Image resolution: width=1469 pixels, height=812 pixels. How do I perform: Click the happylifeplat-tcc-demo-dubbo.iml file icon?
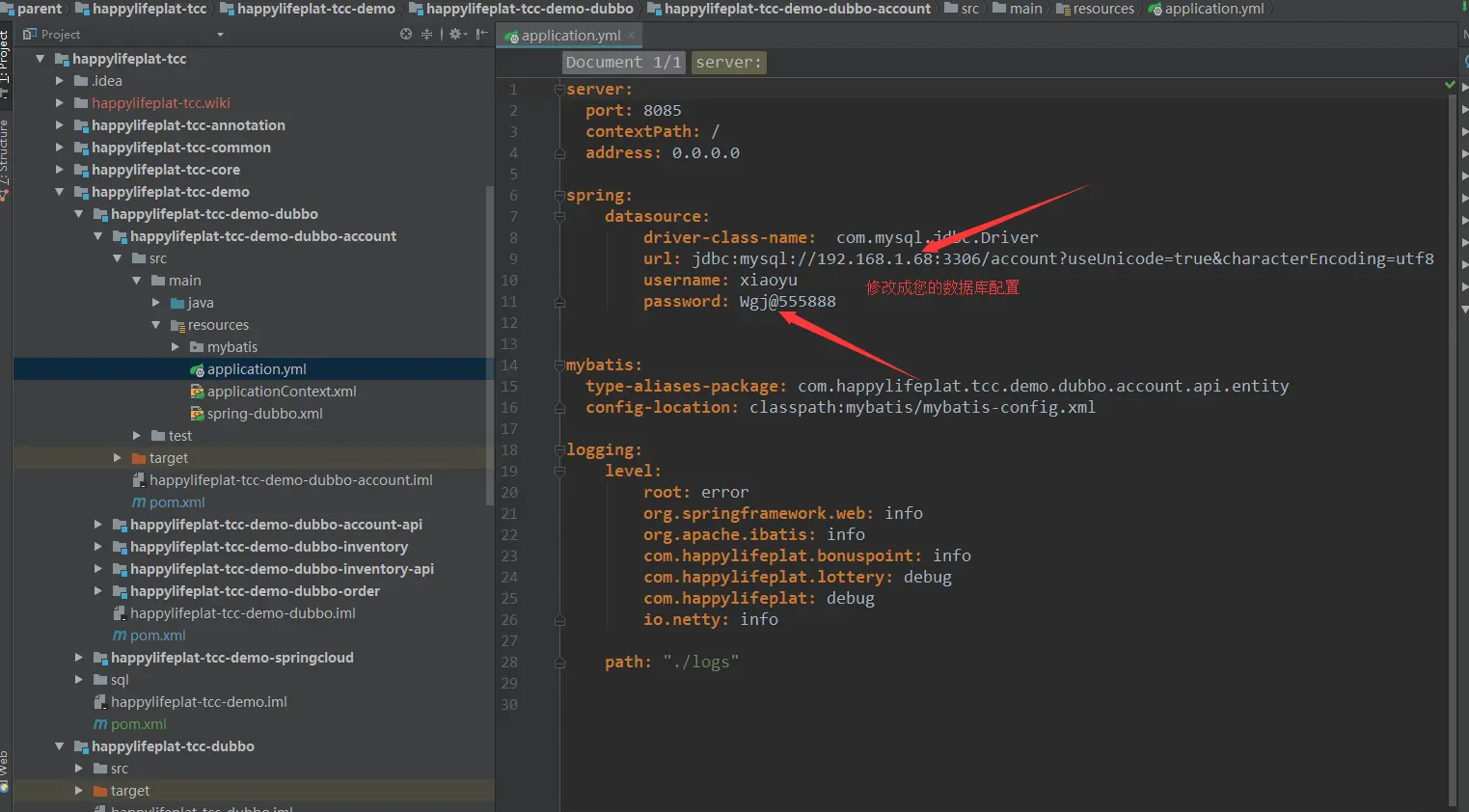(x=120, y=613)
